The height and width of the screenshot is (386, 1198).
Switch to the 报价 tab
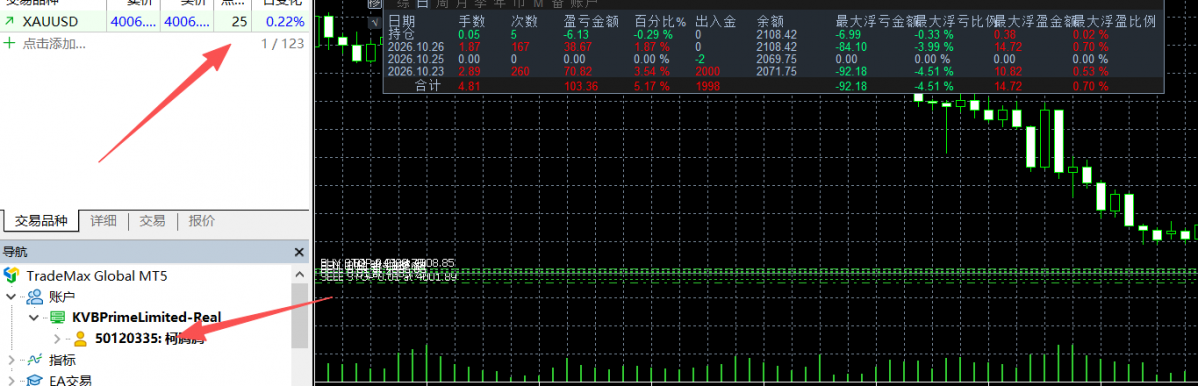[202, 221]
